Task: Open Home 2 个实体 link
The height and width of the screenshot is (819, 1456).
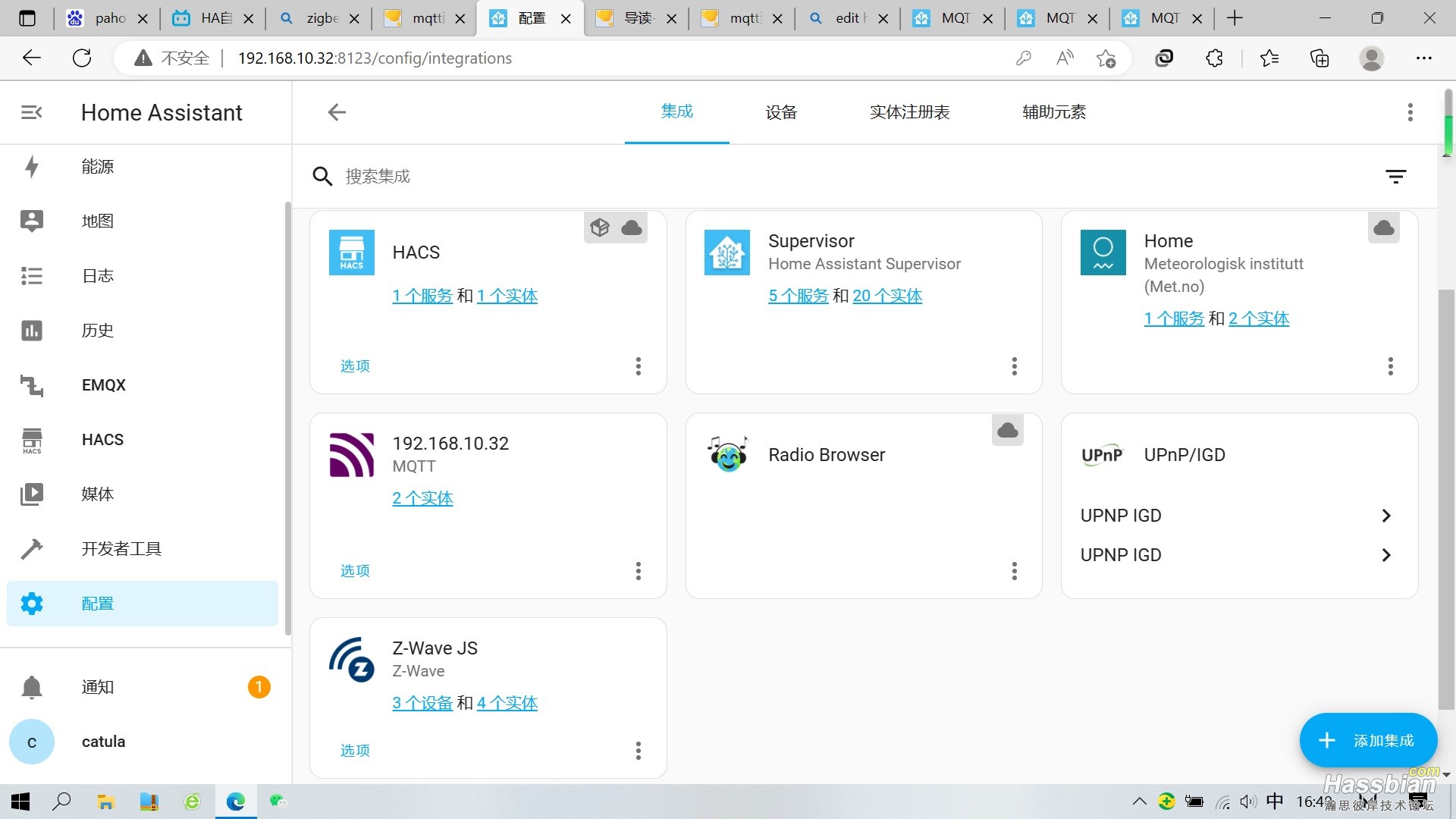Action: (x=1259, y=318)
